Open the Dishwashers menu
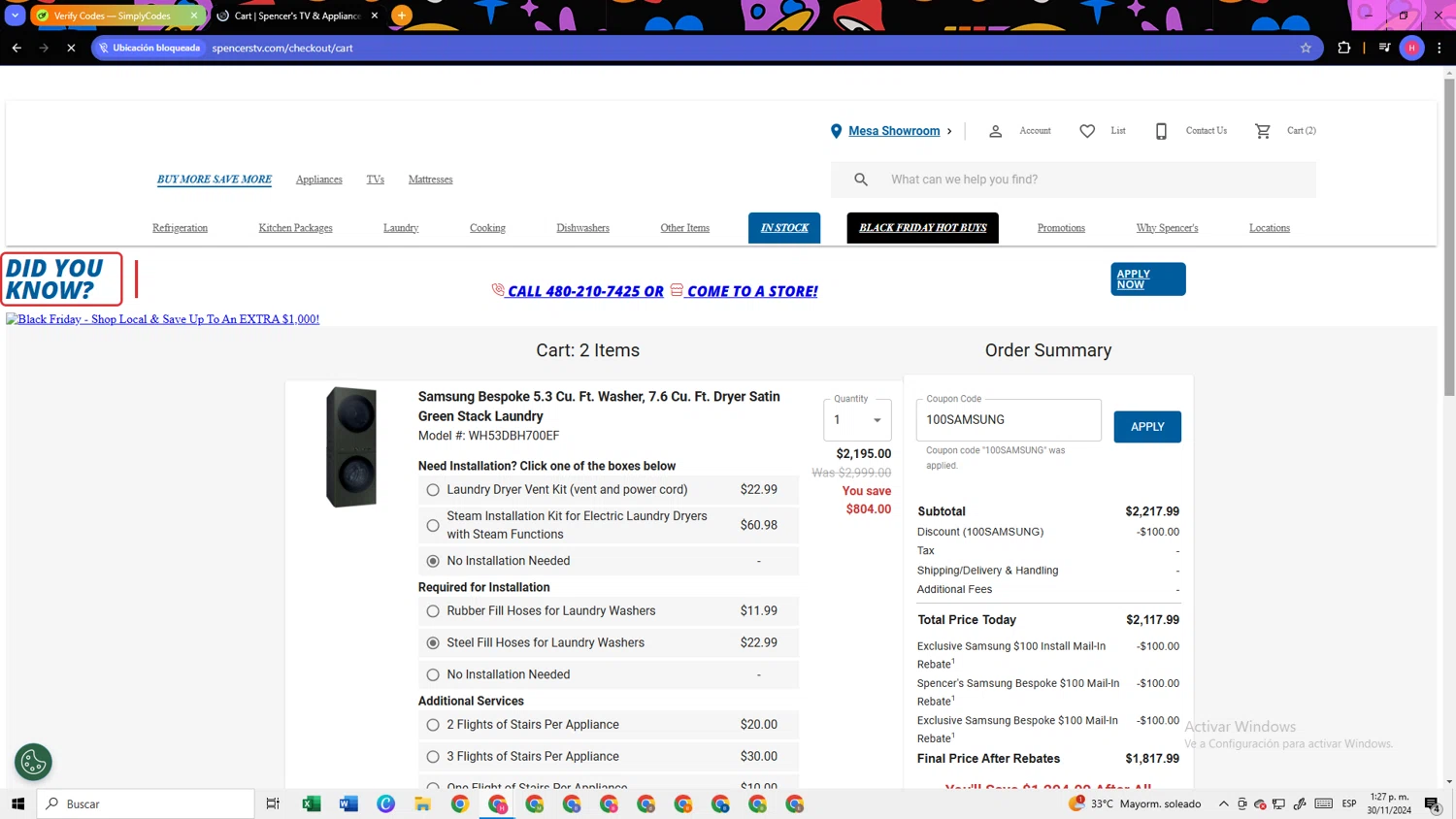Image resolution: width=1456 pixels, height=819 pixels. coord(582,228)
